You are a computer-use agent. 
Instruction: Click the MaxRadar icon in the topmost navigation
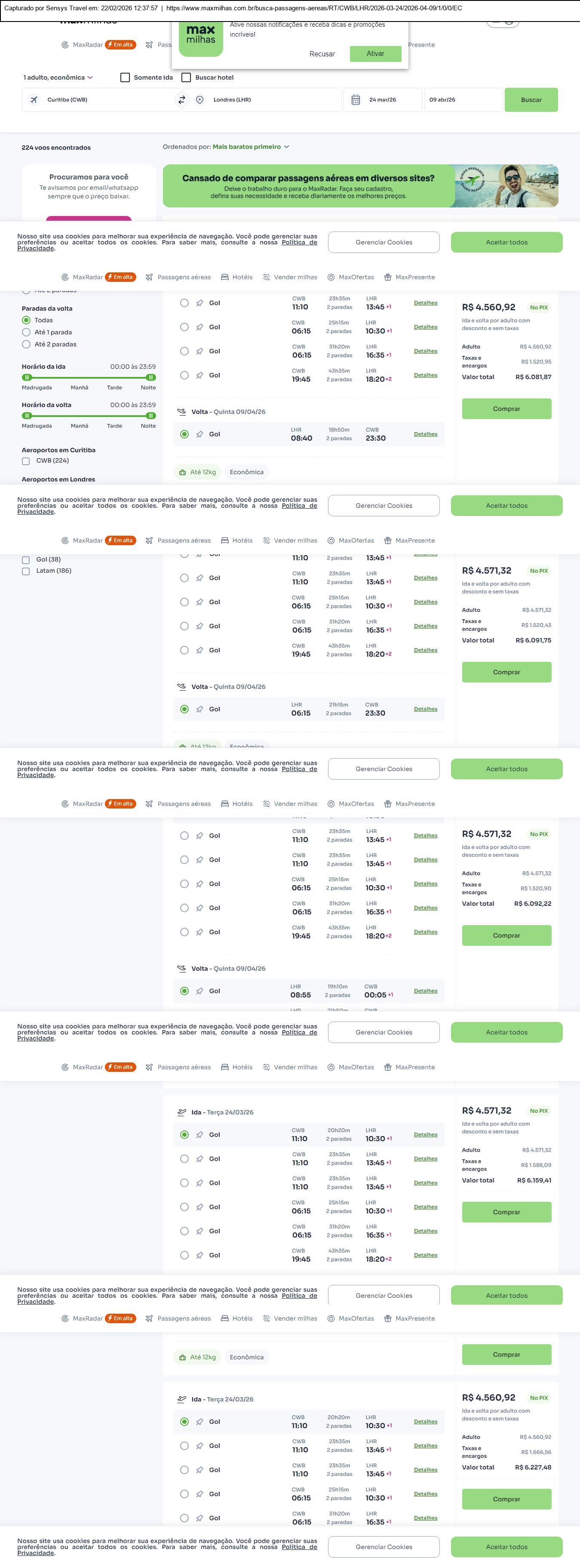point(65,45)
